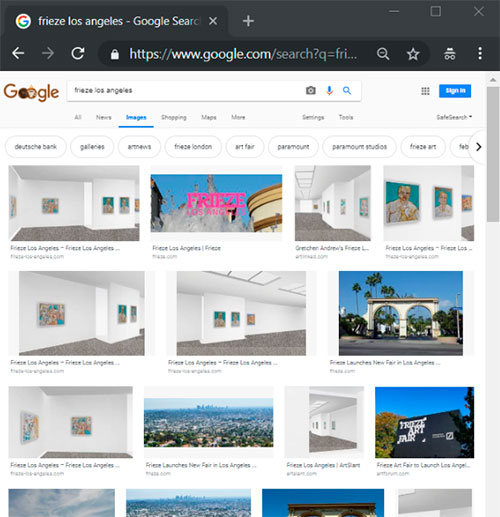Screen dimensions: 500x517
Task: Switch to the News tab
Action: click(104, 117)
